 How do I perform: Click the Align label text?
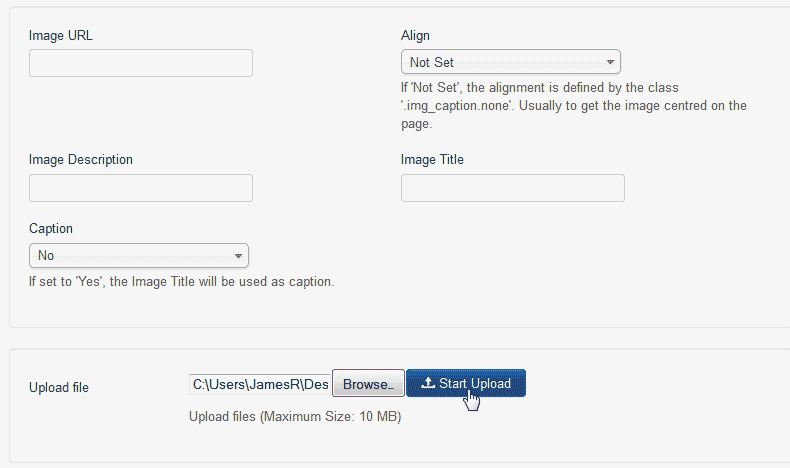pos(415,36)
